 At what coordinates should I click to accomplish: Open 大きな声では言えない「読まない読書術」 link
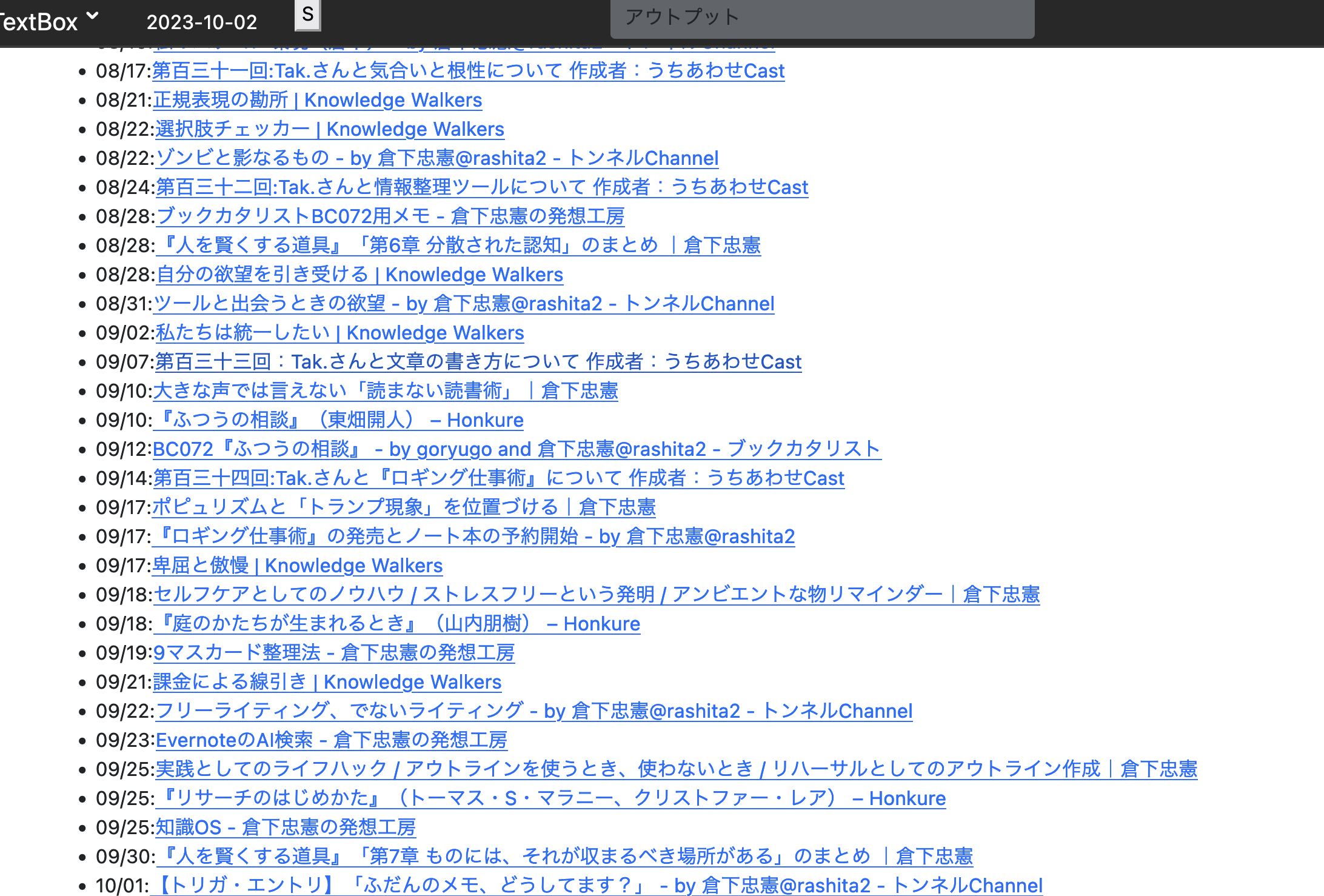point(386,391)
